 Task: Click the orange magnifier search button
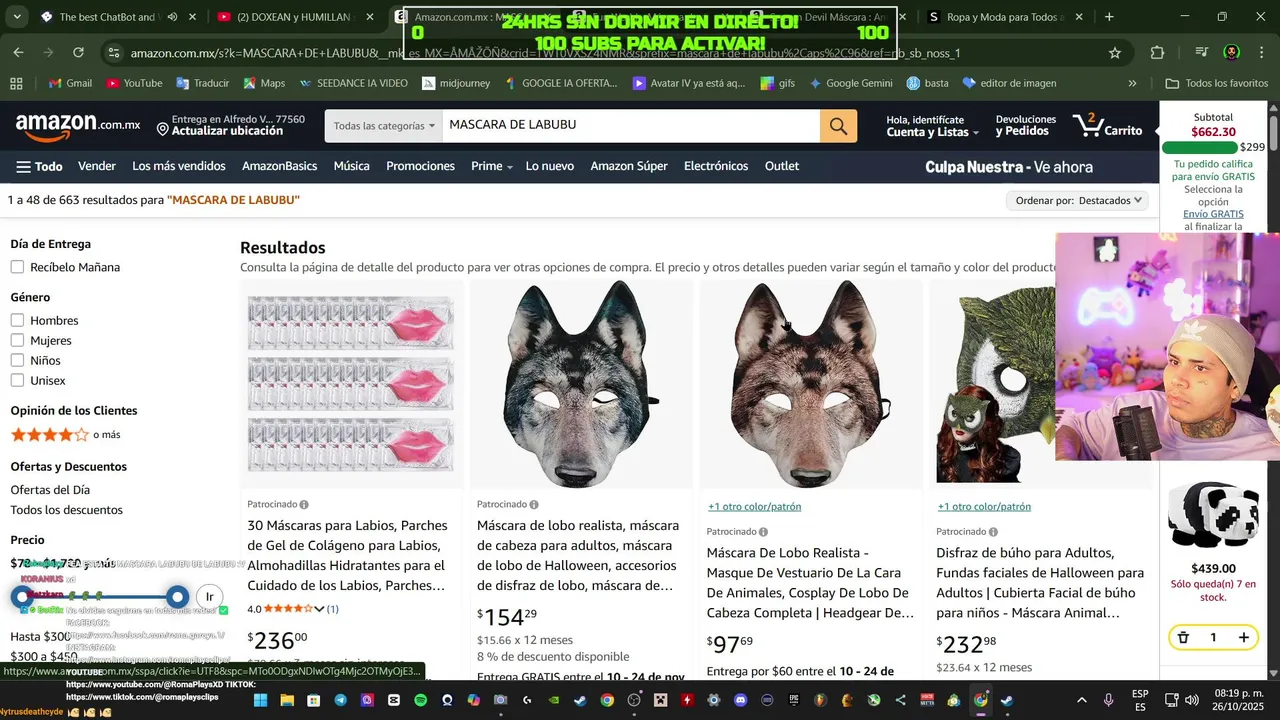(838, 126)
